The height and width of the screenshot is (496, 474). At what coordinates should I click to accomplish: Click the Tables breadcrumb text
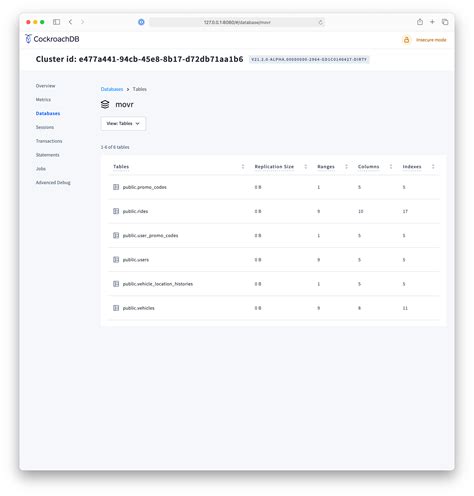click(140, 89)
